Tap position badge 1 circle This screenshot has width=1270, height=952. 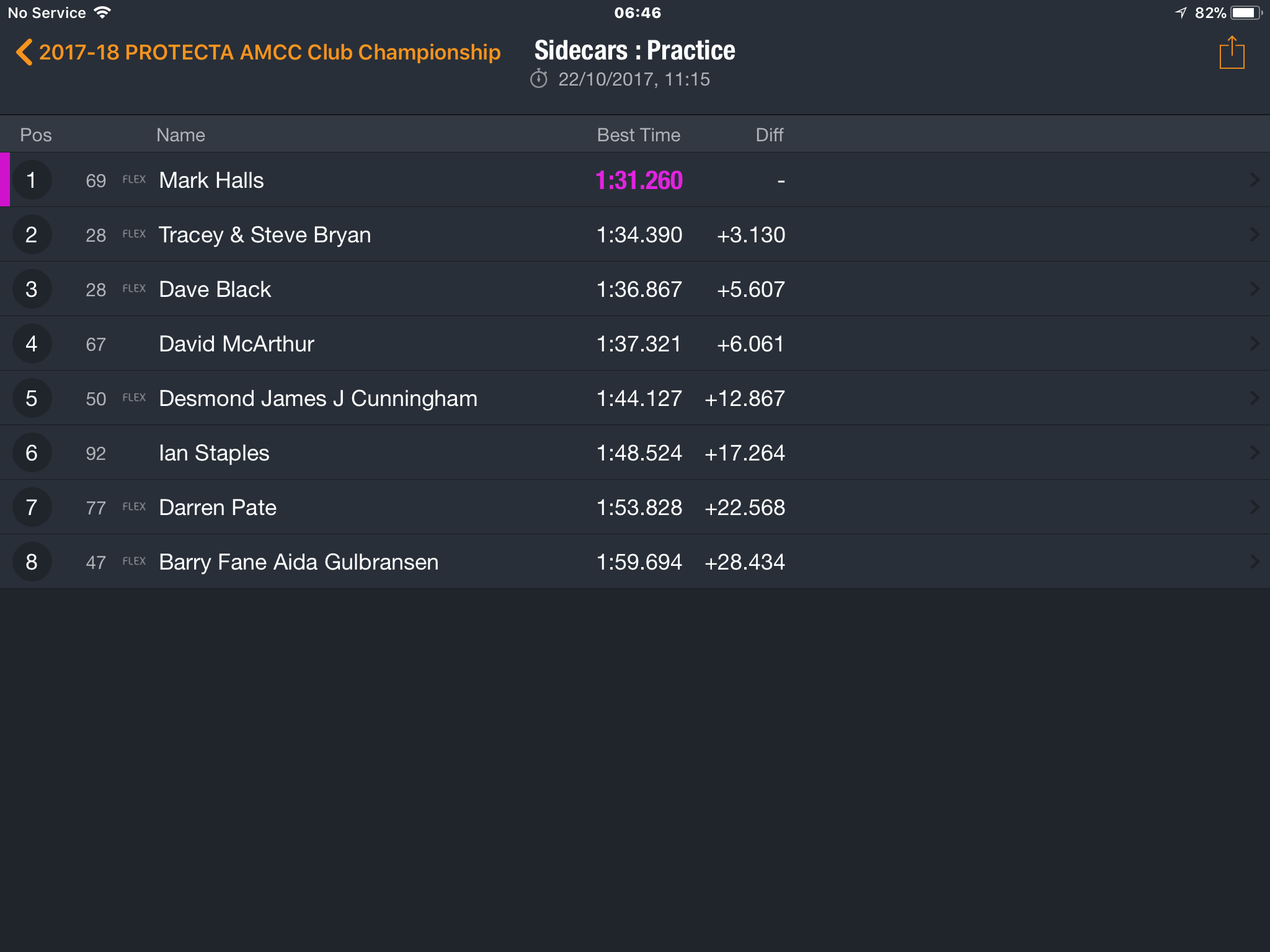[x=32, y=180]
